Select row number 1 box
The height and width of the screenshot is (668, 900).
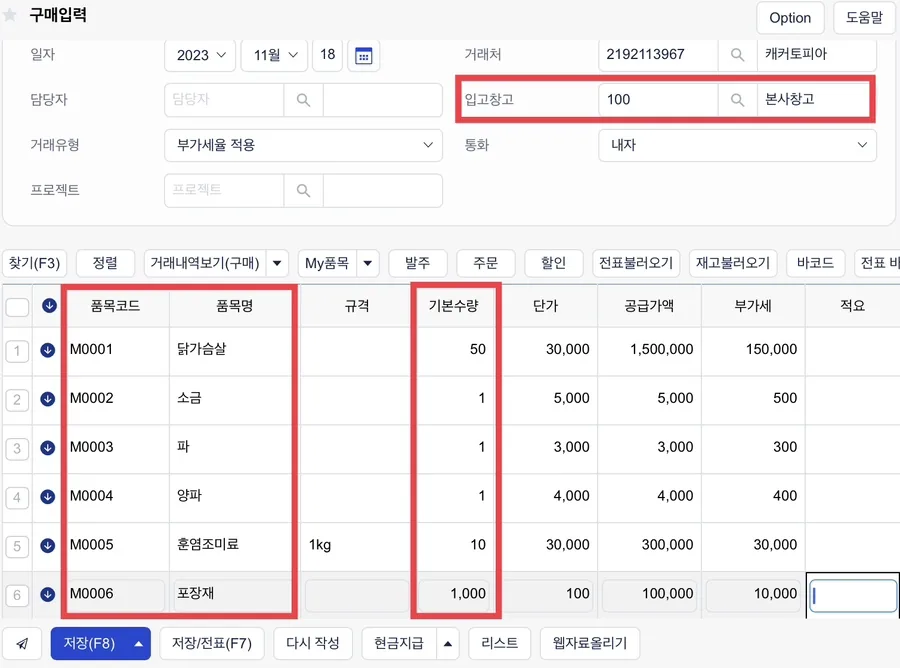(17, 351)
